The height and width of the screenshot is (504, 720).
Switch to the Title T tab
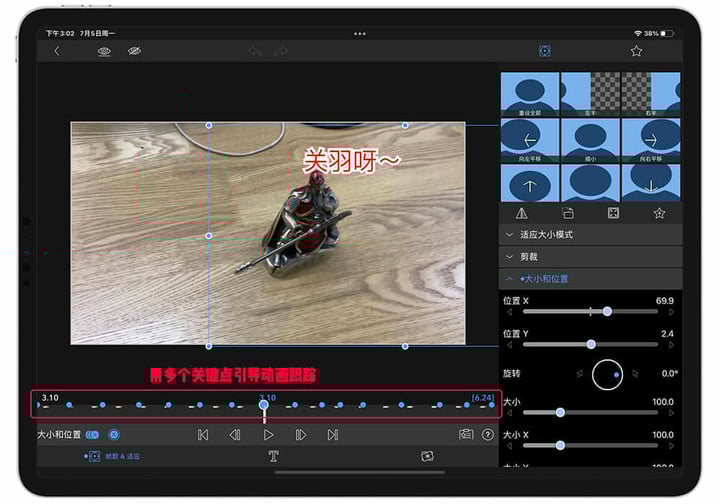pyautogui.click(x=273, y=456)
